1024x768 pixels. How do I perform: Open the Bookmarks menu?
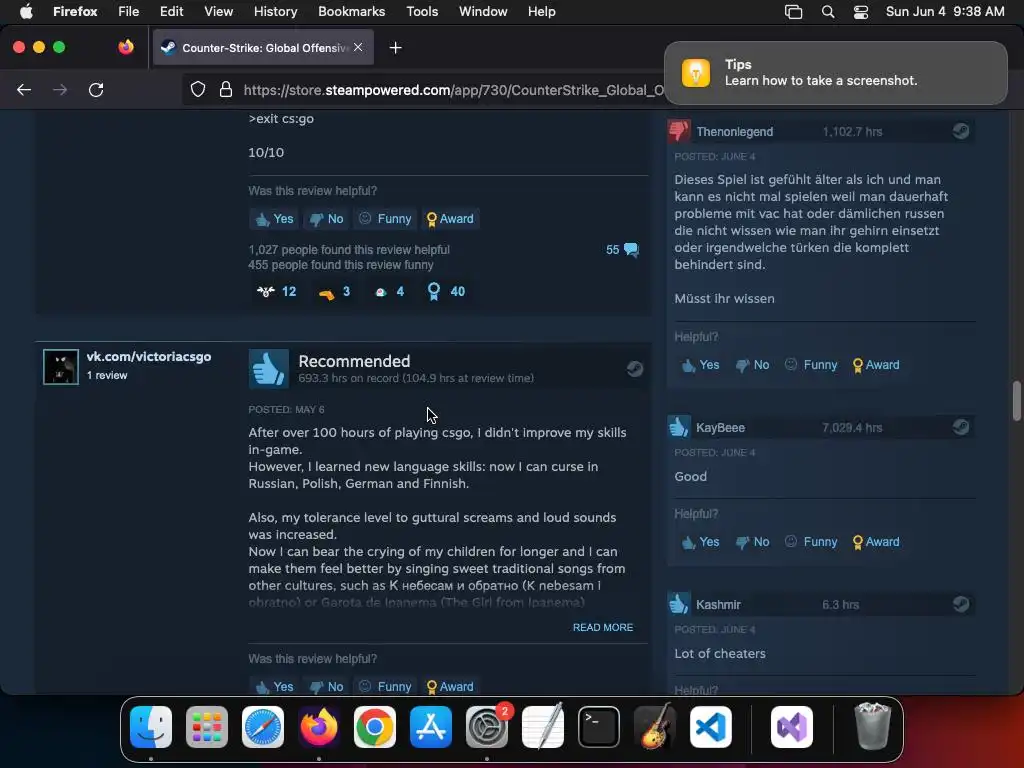click(351, 12)
